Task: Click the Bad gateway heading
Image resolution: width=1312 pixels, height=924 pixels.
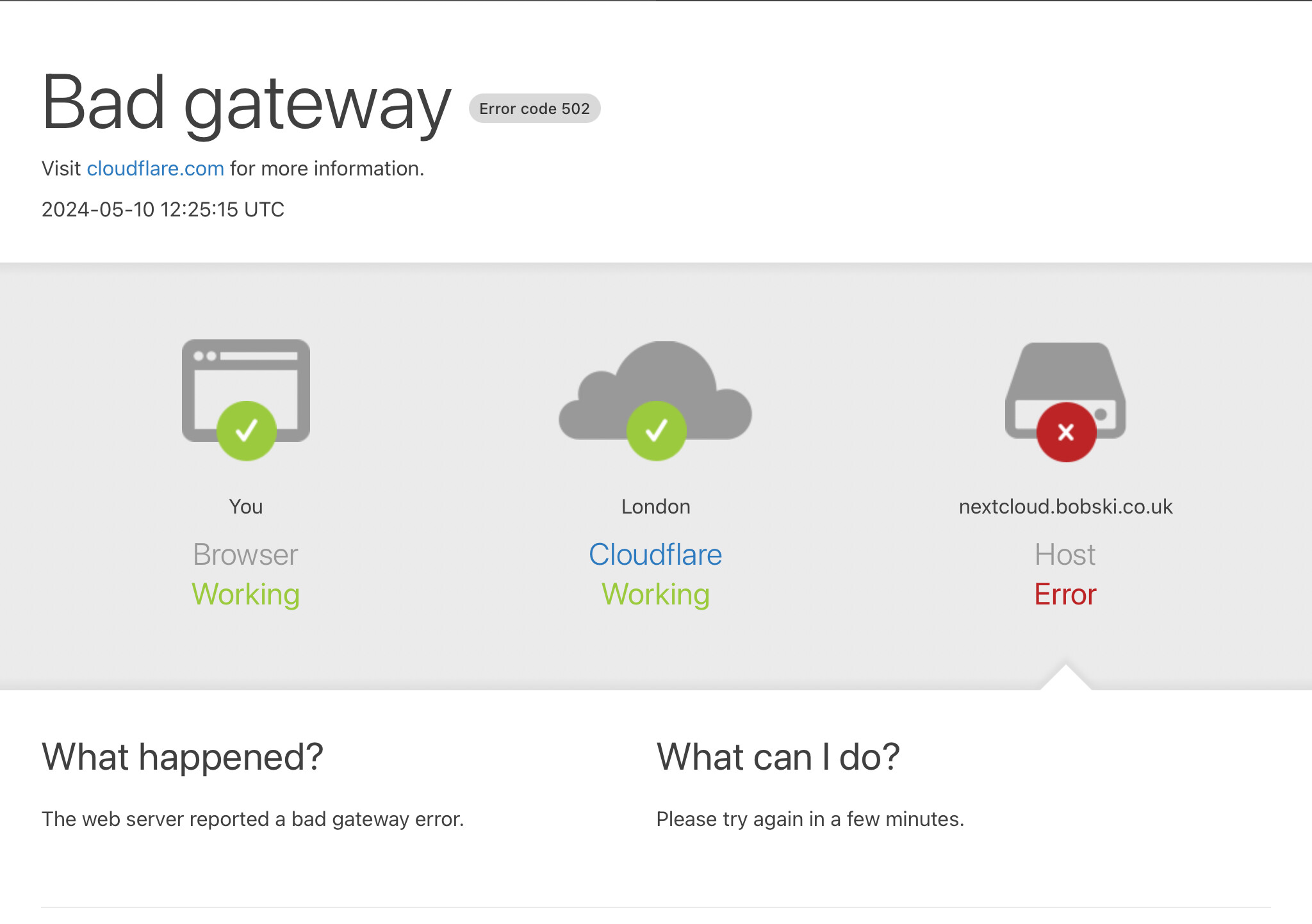Action: click(247, 102)
